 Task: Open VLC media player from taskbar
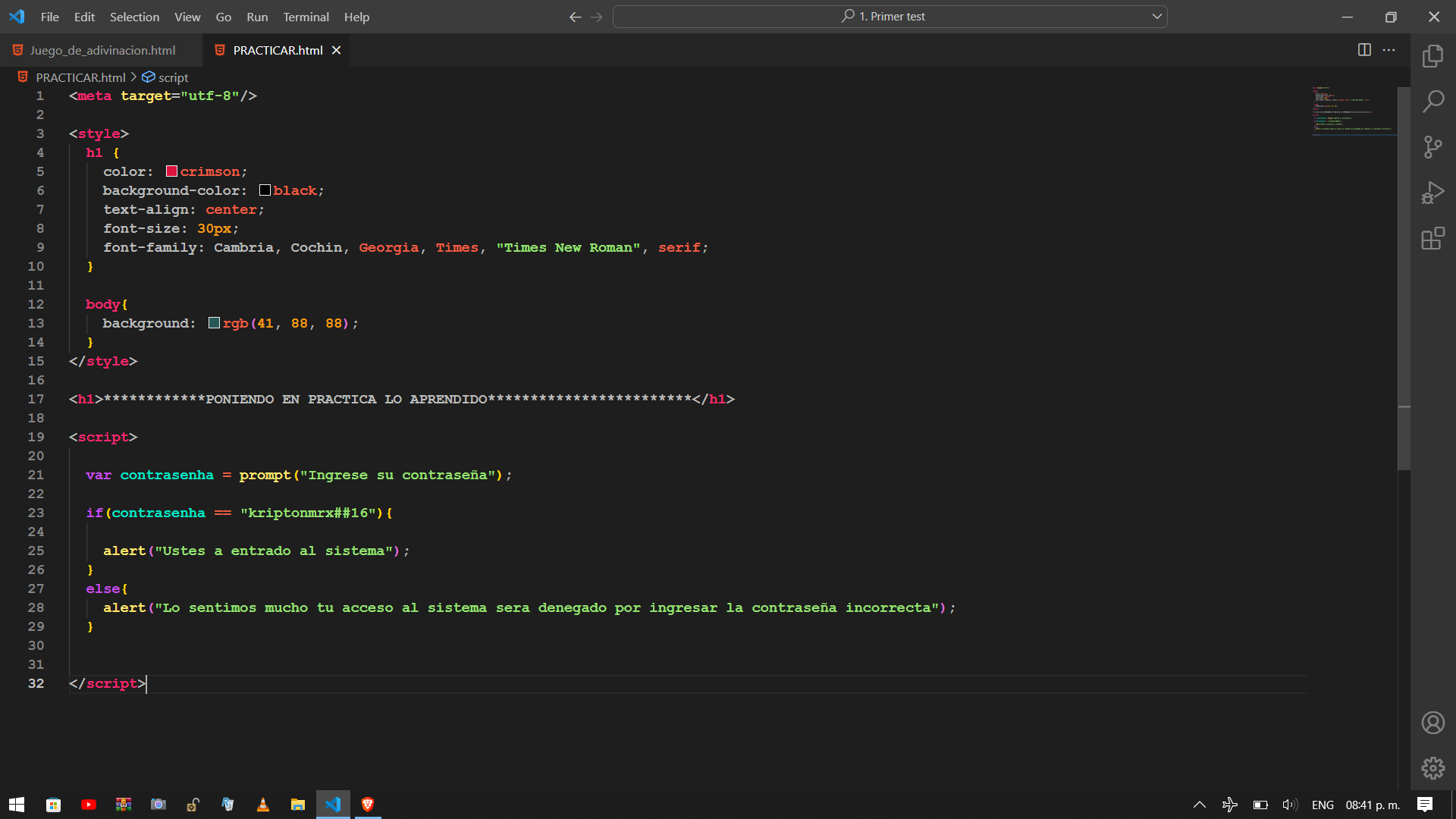click(x=263, y=805)
